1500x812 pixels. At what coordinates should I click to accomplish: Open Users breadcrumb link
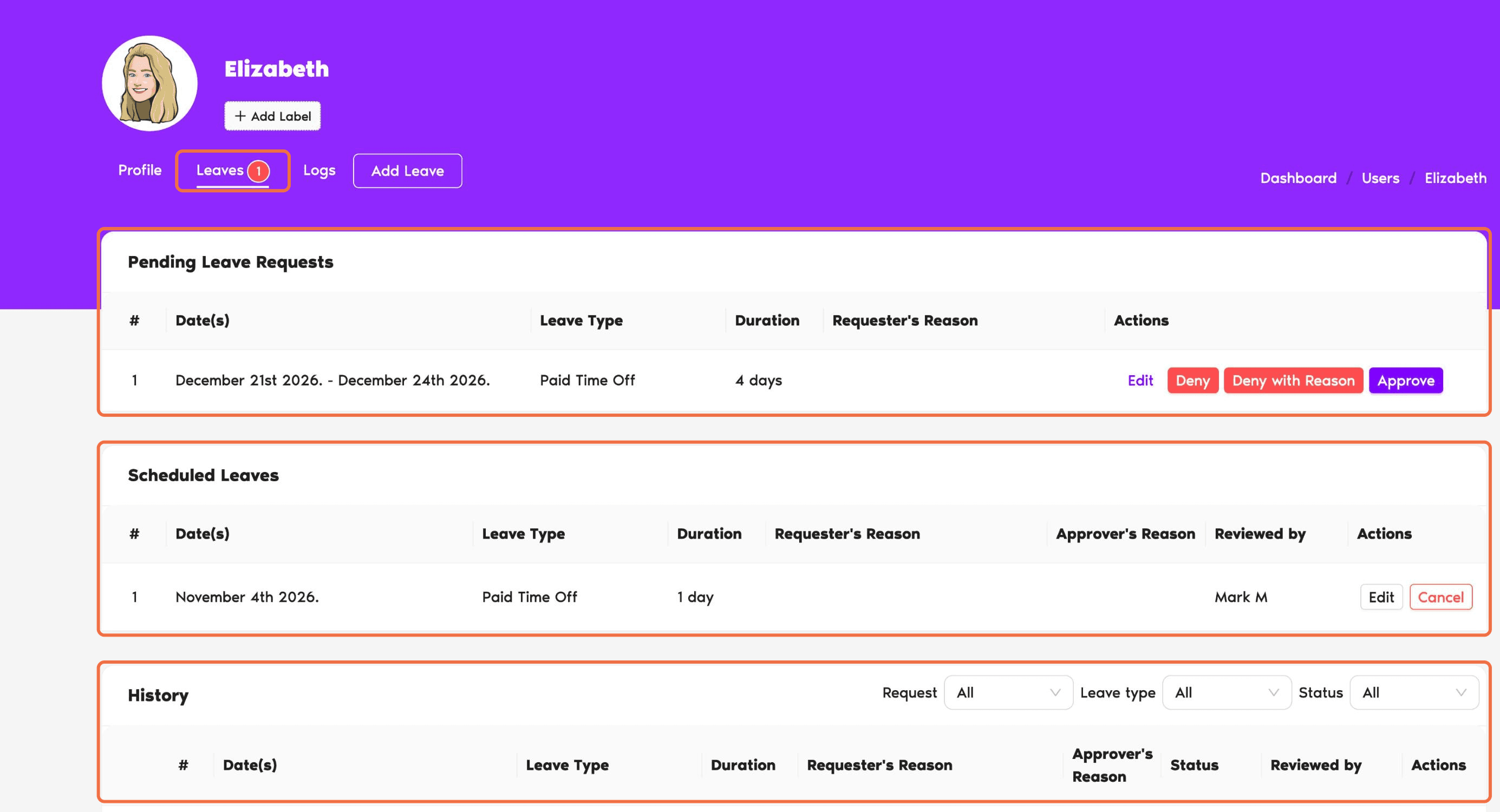(x=1381, y=178)
